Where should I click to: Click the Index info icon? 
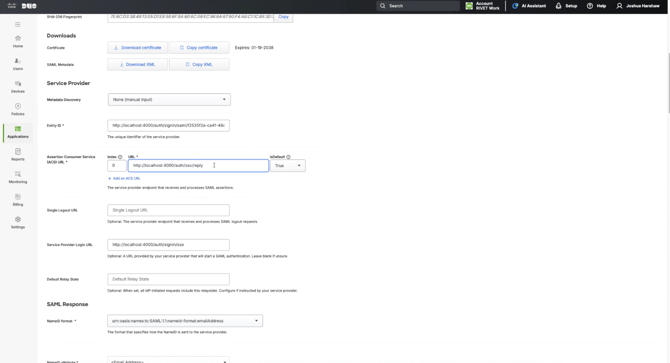[x=120, y=157]
